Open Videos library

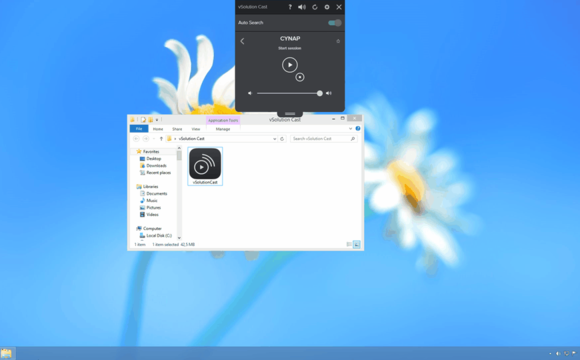click(152, 215)
